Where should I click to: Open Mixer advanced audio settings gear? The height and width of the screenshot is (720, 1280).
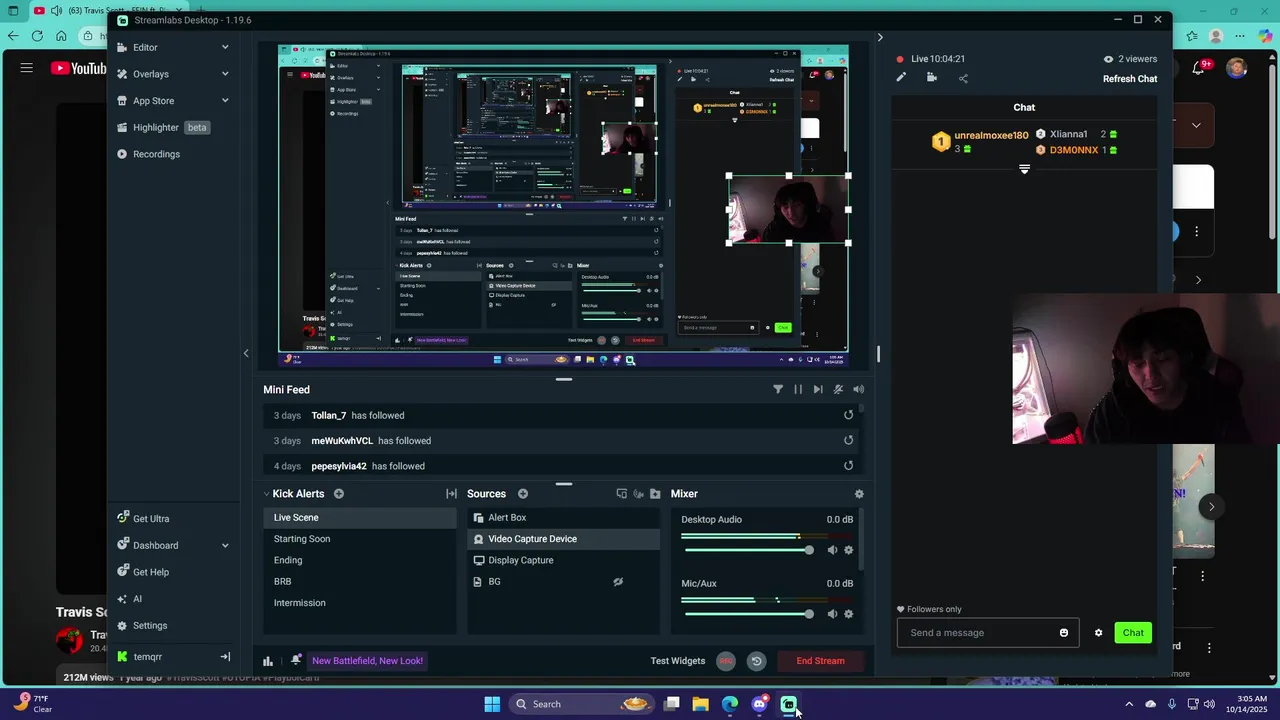pos(859,494)
